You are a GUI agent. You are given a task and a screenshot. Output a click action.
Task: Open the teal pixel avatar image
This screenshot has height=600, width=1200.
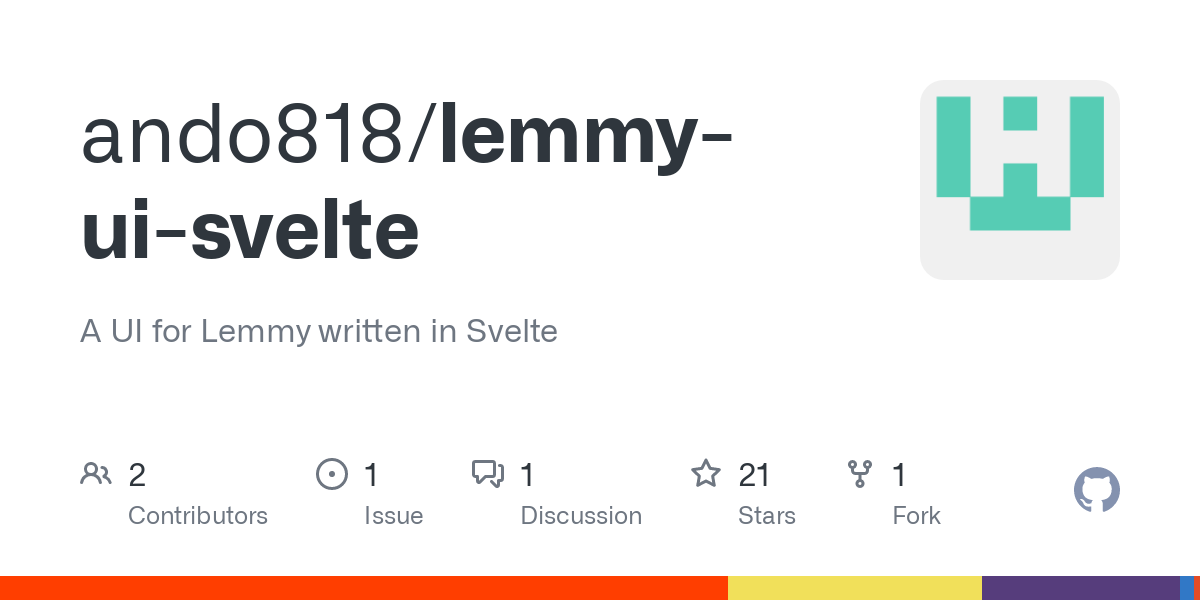tap(1020, 180)
